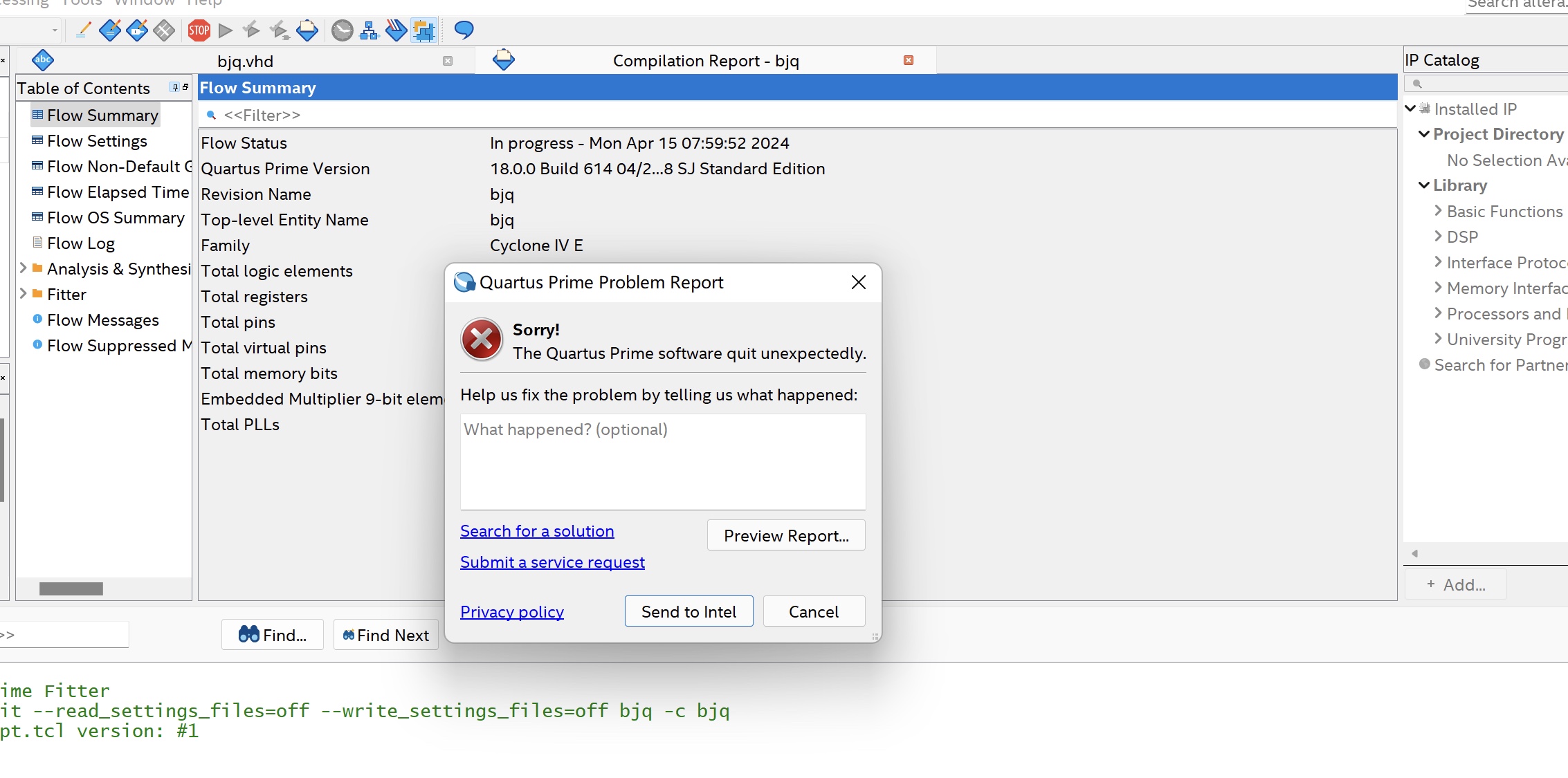Select Flow Settings in Table of Contents

[x=97, y=141]
